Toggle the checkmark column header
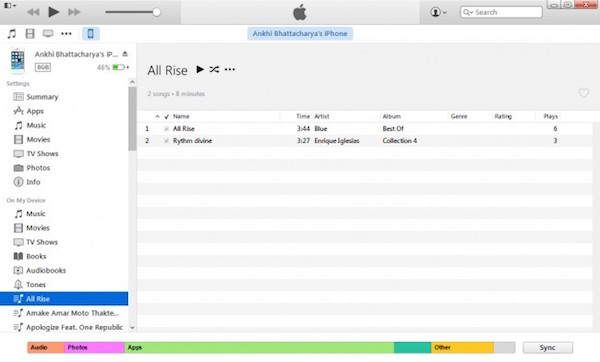Viewport: 600px width, 362px height. 166,116
